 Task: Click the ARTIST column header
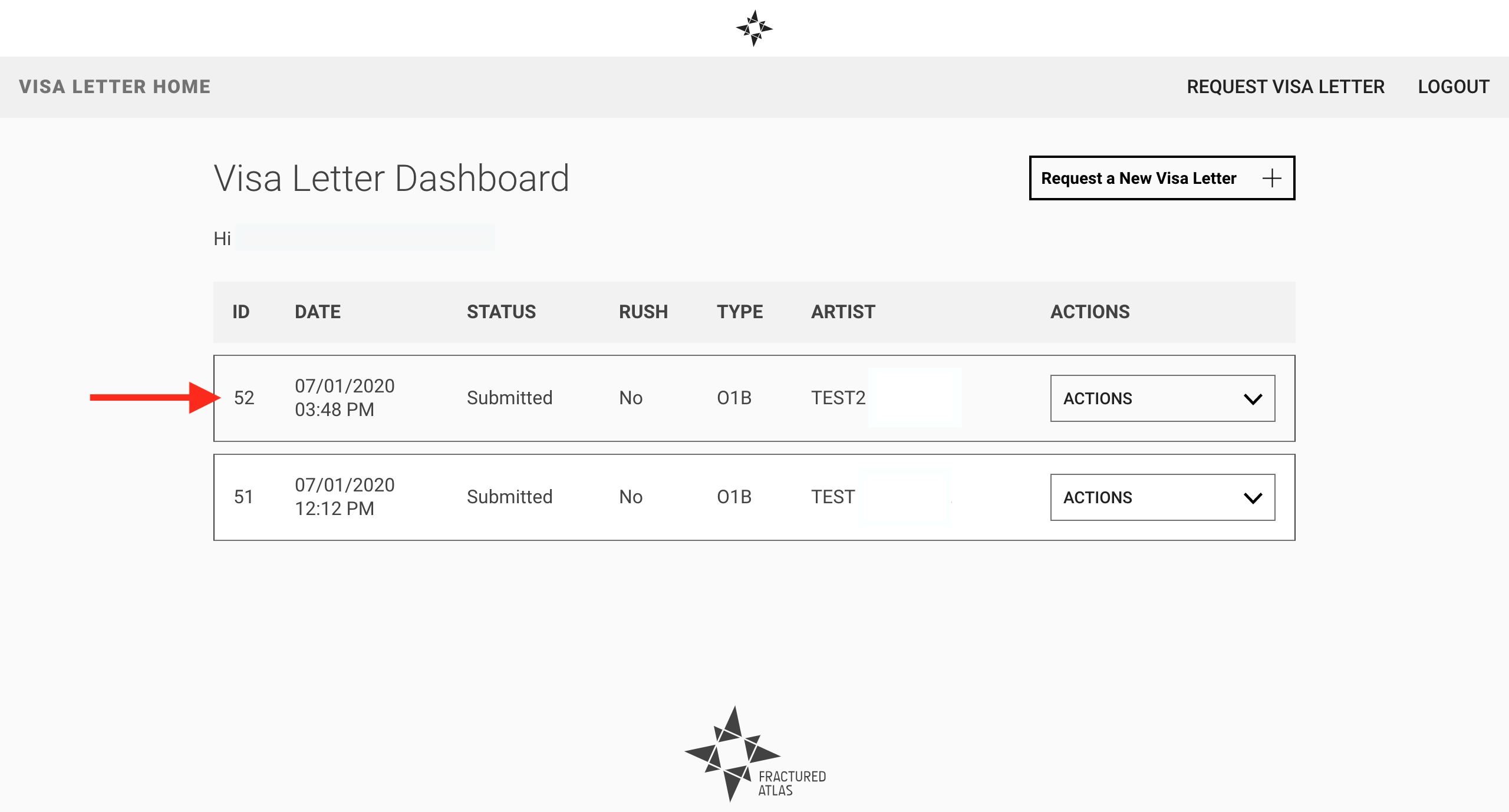tap(843, 312)
